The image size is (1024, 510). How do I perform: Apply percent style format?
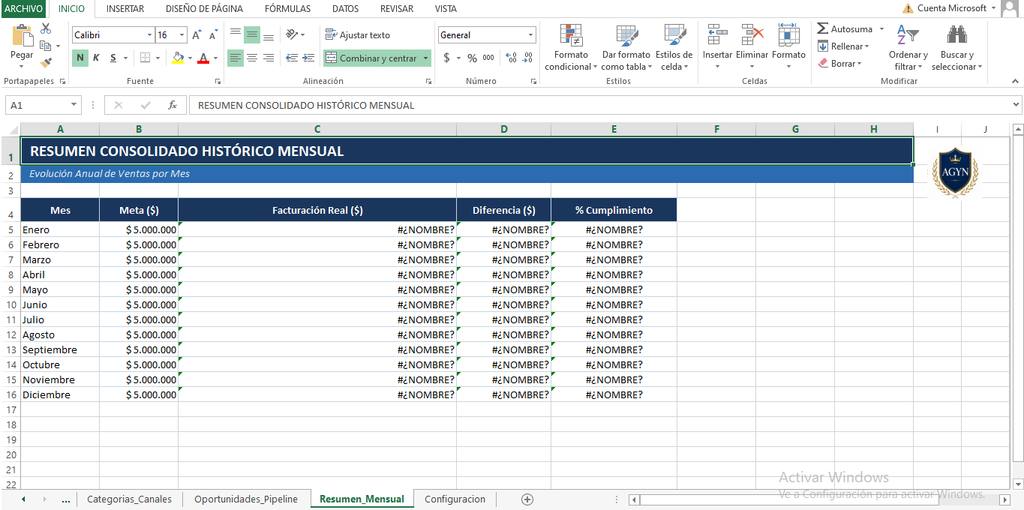click(x=472, y=58)
